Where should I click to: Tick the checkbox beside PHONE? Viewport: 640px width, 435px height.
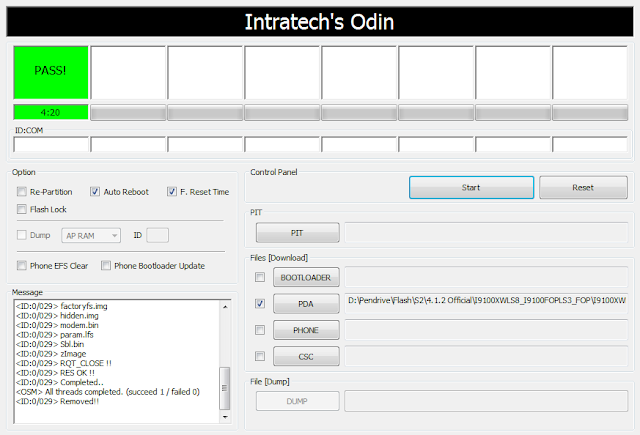click(260, 330)
